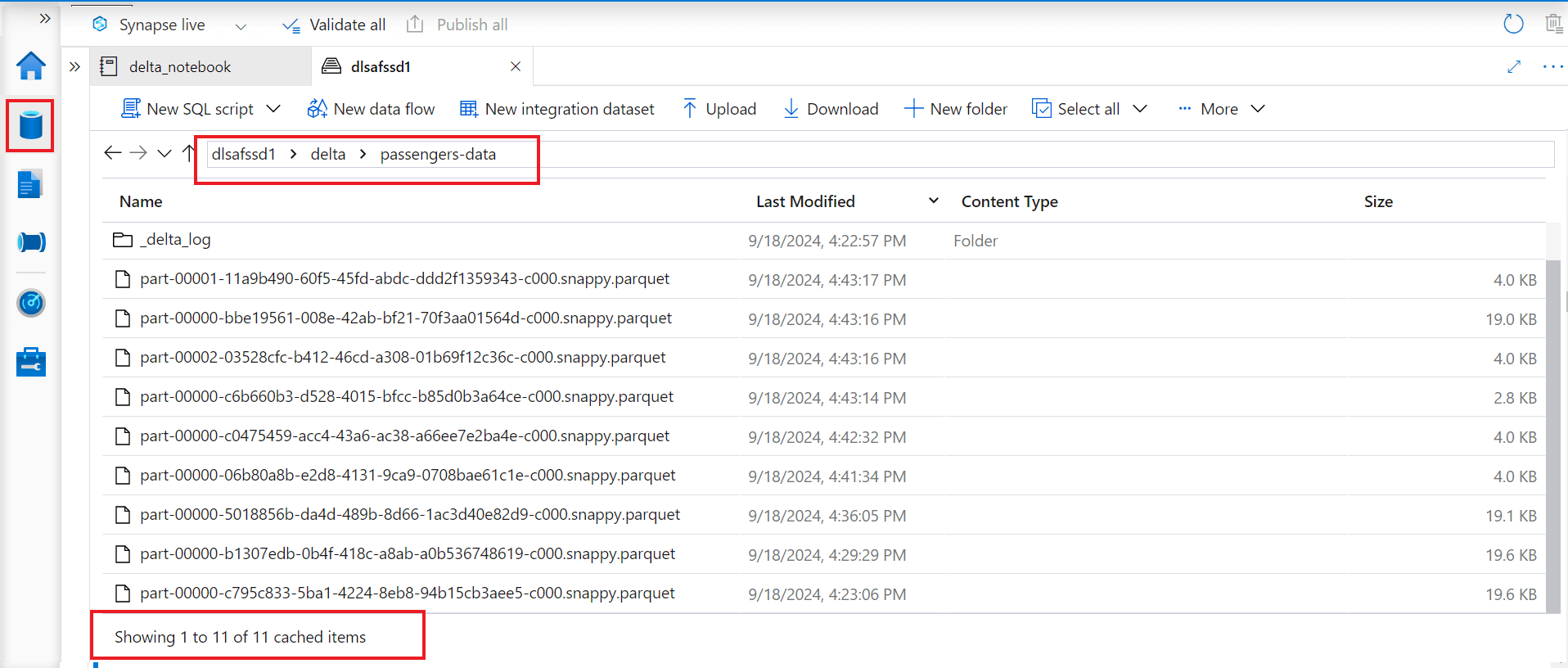The width and height of the screenshot is (1568, 668).
Task: Open the Home hub icon
Action: click(31, 65)
